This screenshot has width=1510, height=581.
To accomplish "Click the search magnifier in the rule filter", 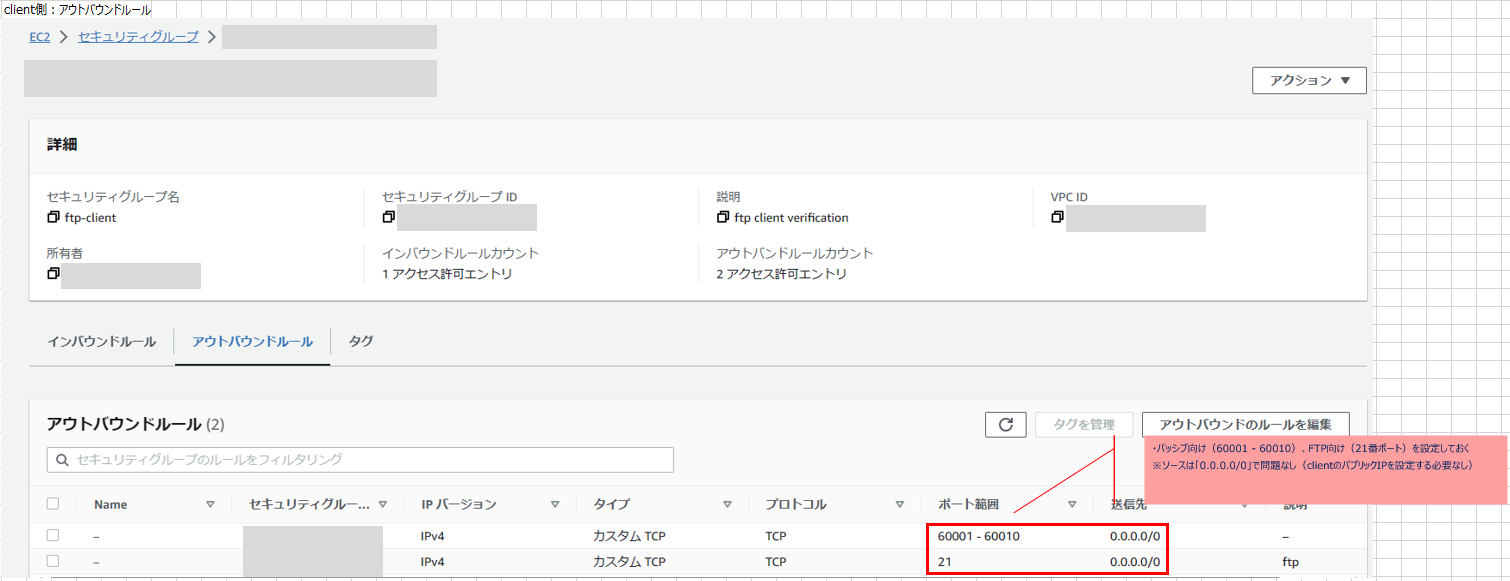I will coord(63,460).
